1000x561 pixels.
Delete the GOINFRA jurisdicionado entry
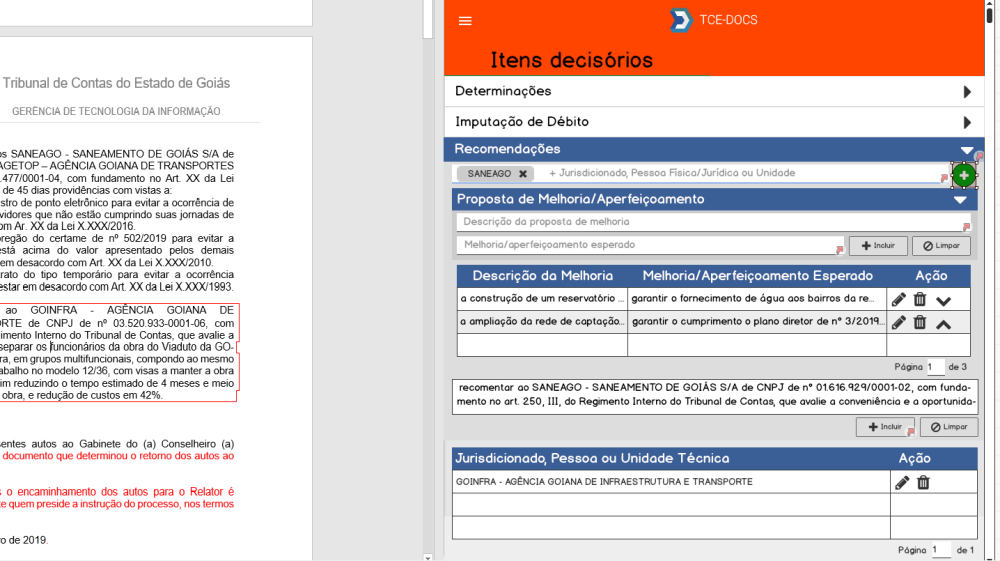(x=923, y=483)
